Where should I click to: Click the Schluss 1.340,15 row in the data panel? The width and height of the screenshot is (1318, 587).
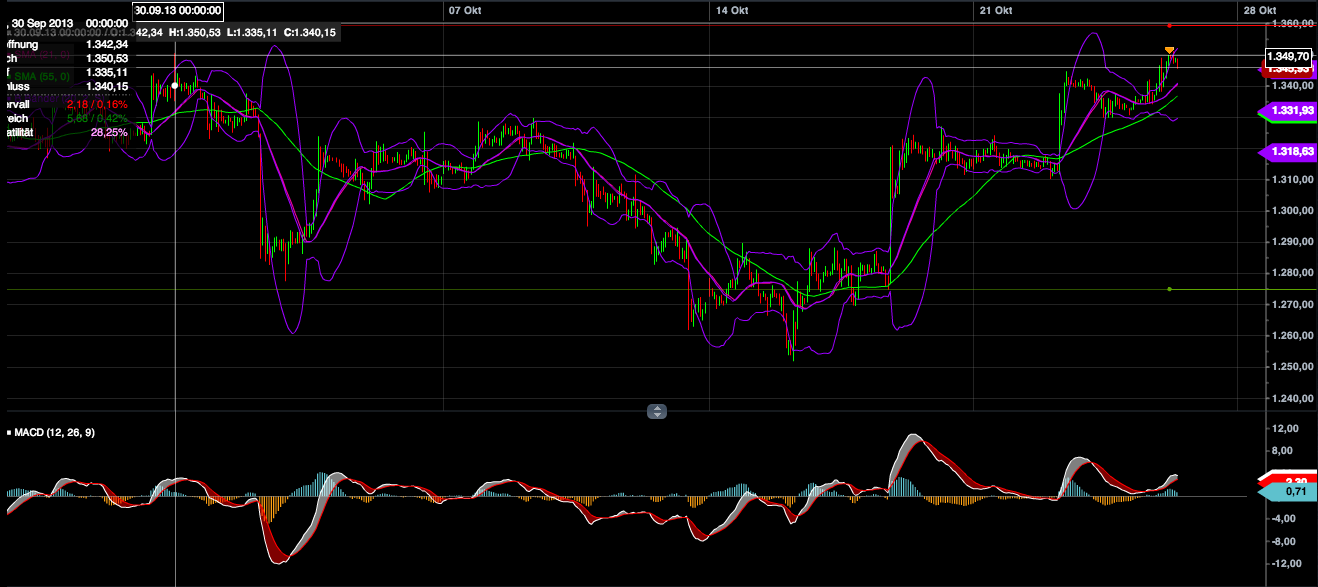click(60, 86)
